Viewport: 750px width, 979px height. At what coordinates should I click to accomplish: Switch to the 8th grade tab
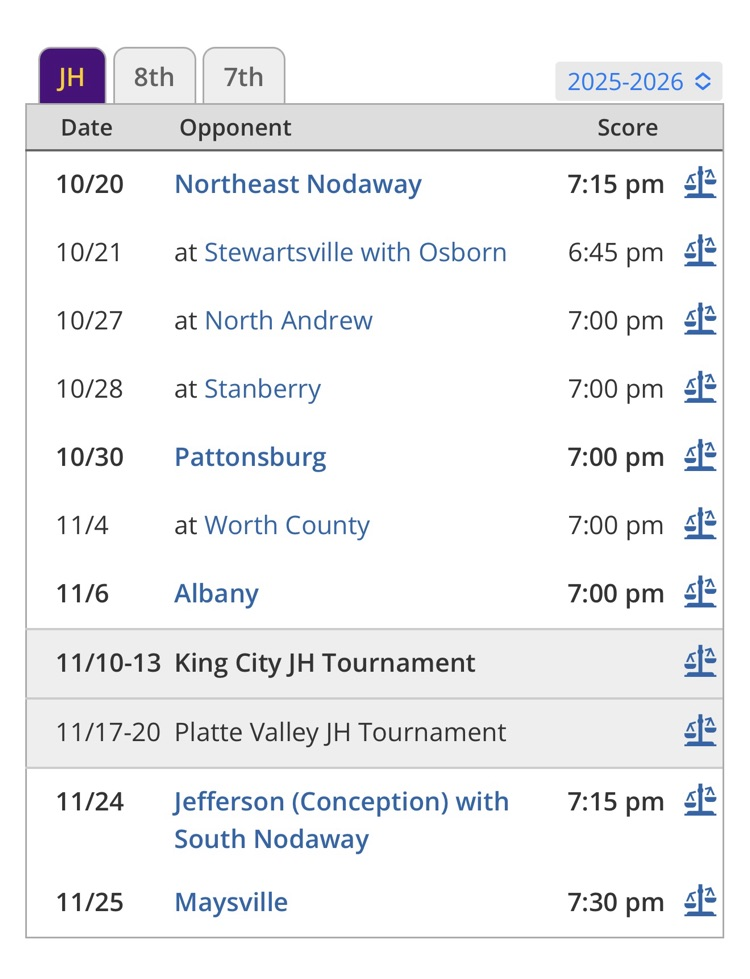click(154, 77)
